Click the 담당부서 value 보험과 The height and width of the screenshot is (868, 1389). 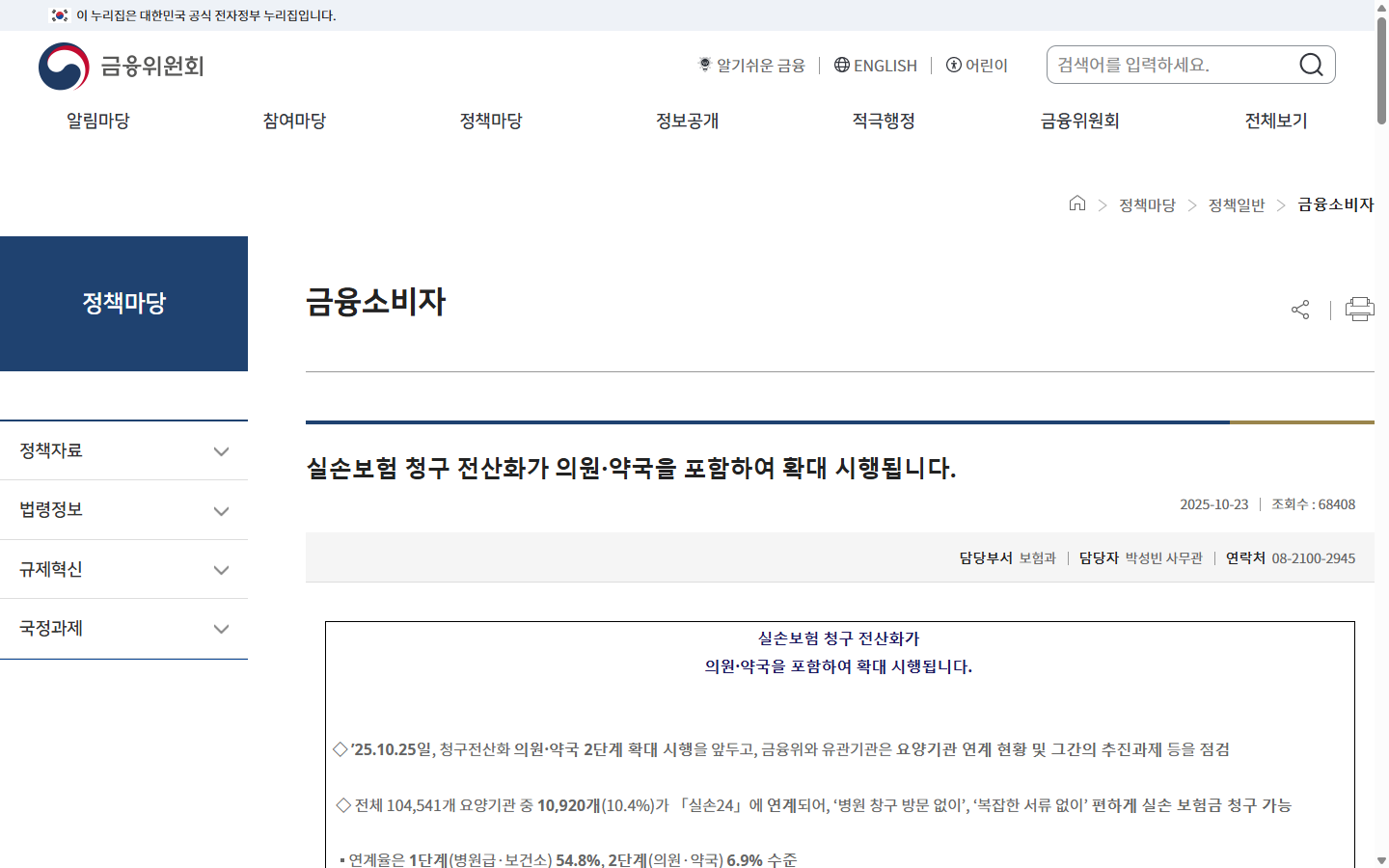tap(1038, 558)
